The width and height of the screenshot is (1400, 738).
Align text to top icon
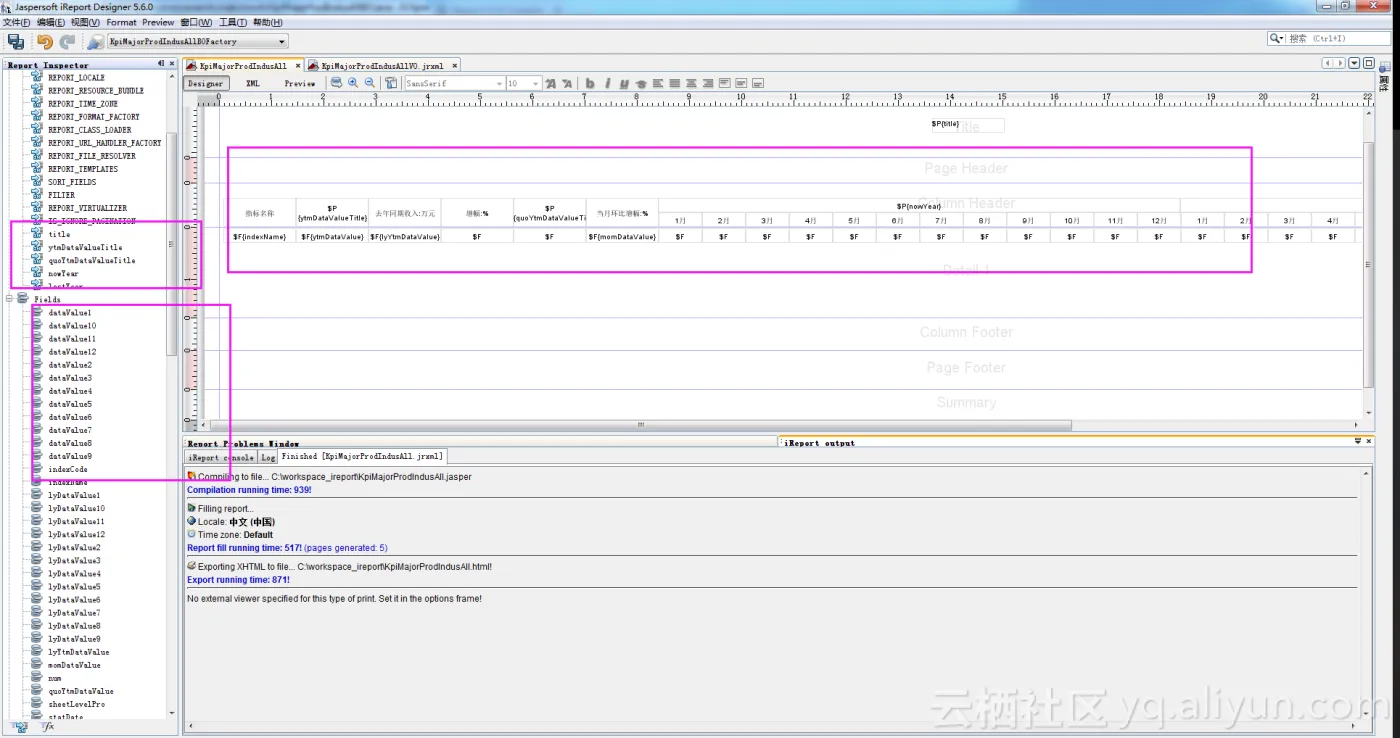pos(725,83)
